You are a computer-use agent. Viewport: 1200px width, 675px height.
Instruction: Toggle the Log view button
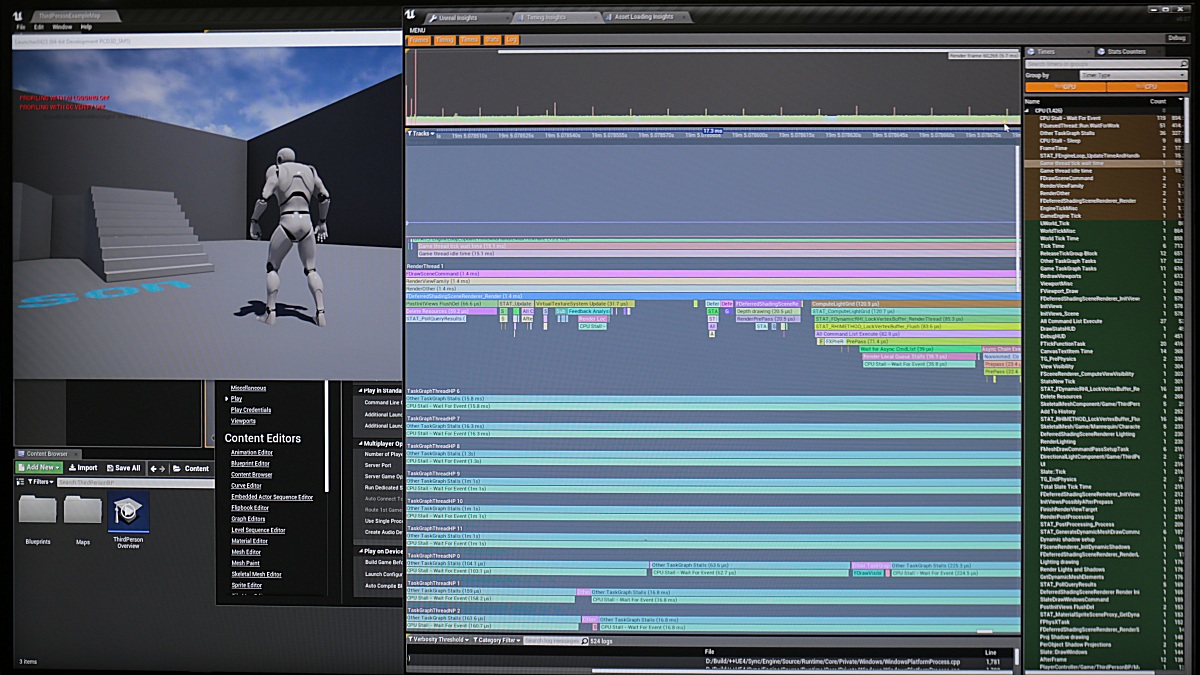point(512,40)
